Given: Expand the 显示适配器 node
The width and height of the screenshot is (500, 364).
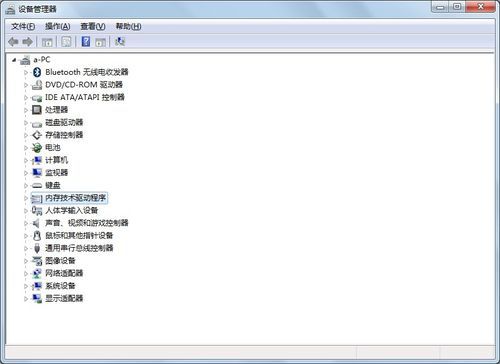Looking at the screenshot, I should coord(26,299).
